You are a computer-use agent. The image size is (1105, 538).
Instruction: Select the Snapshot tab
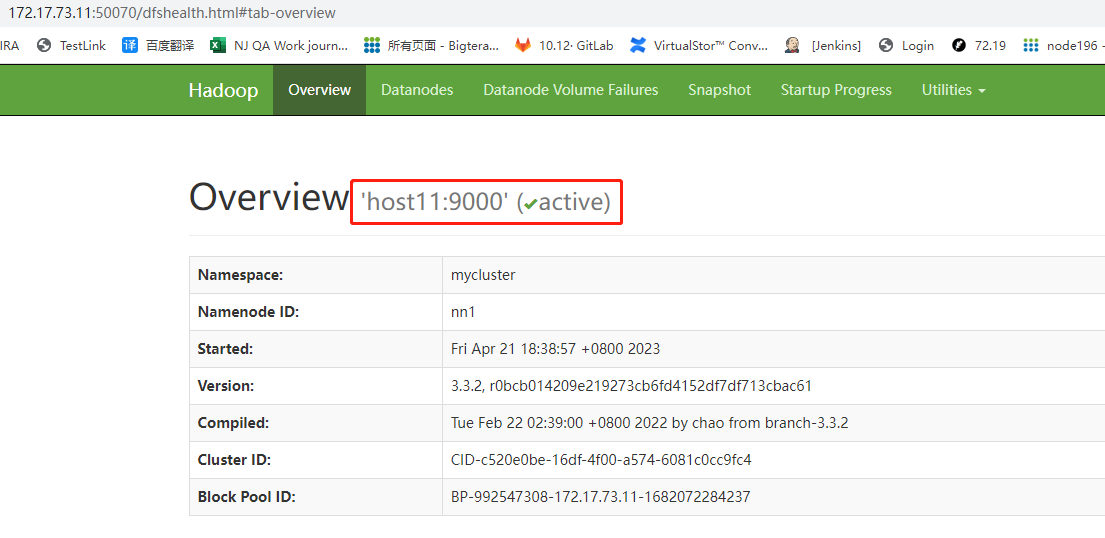(719, 90)
